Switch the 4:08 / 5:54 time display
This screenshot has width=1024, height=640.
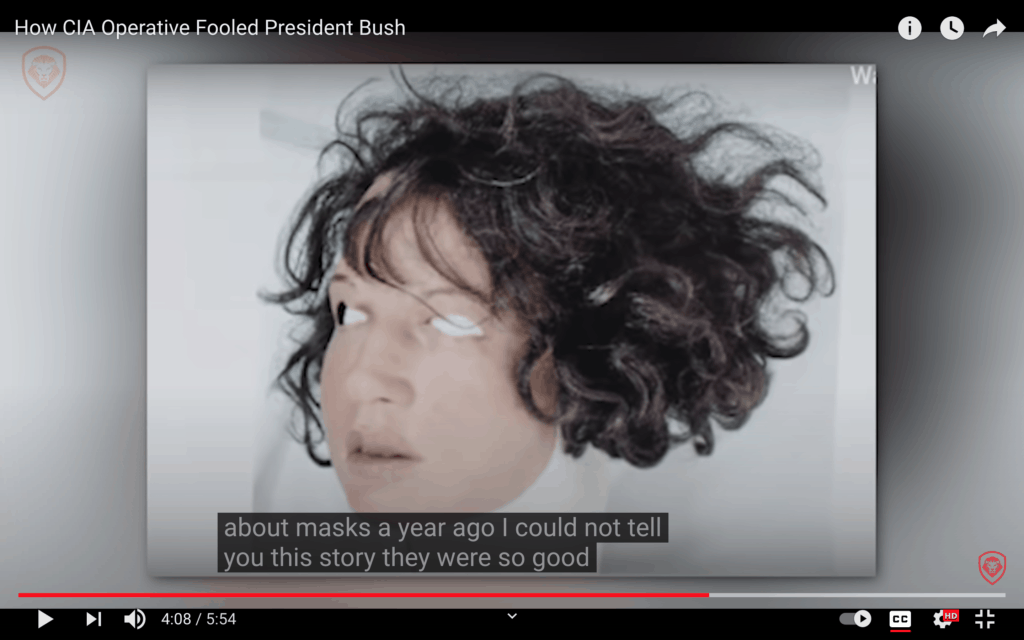[x=199, y=619]
